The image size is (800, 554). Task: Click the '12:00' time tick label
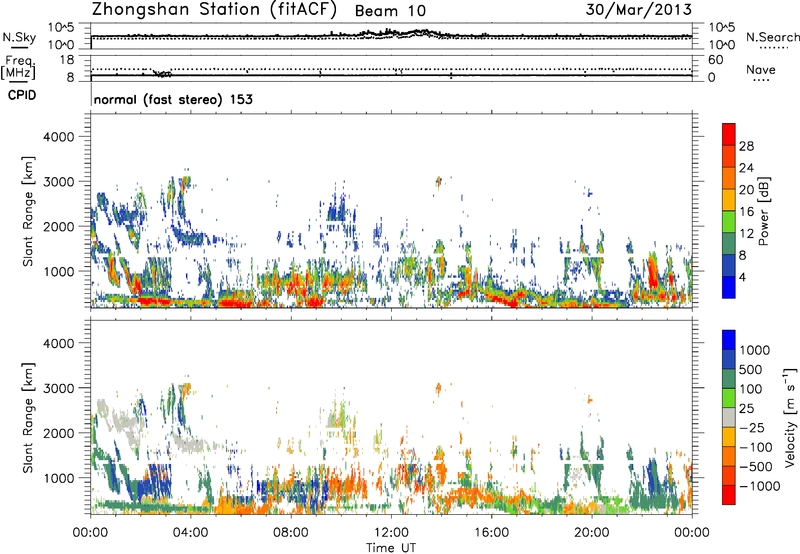(391, 533)
